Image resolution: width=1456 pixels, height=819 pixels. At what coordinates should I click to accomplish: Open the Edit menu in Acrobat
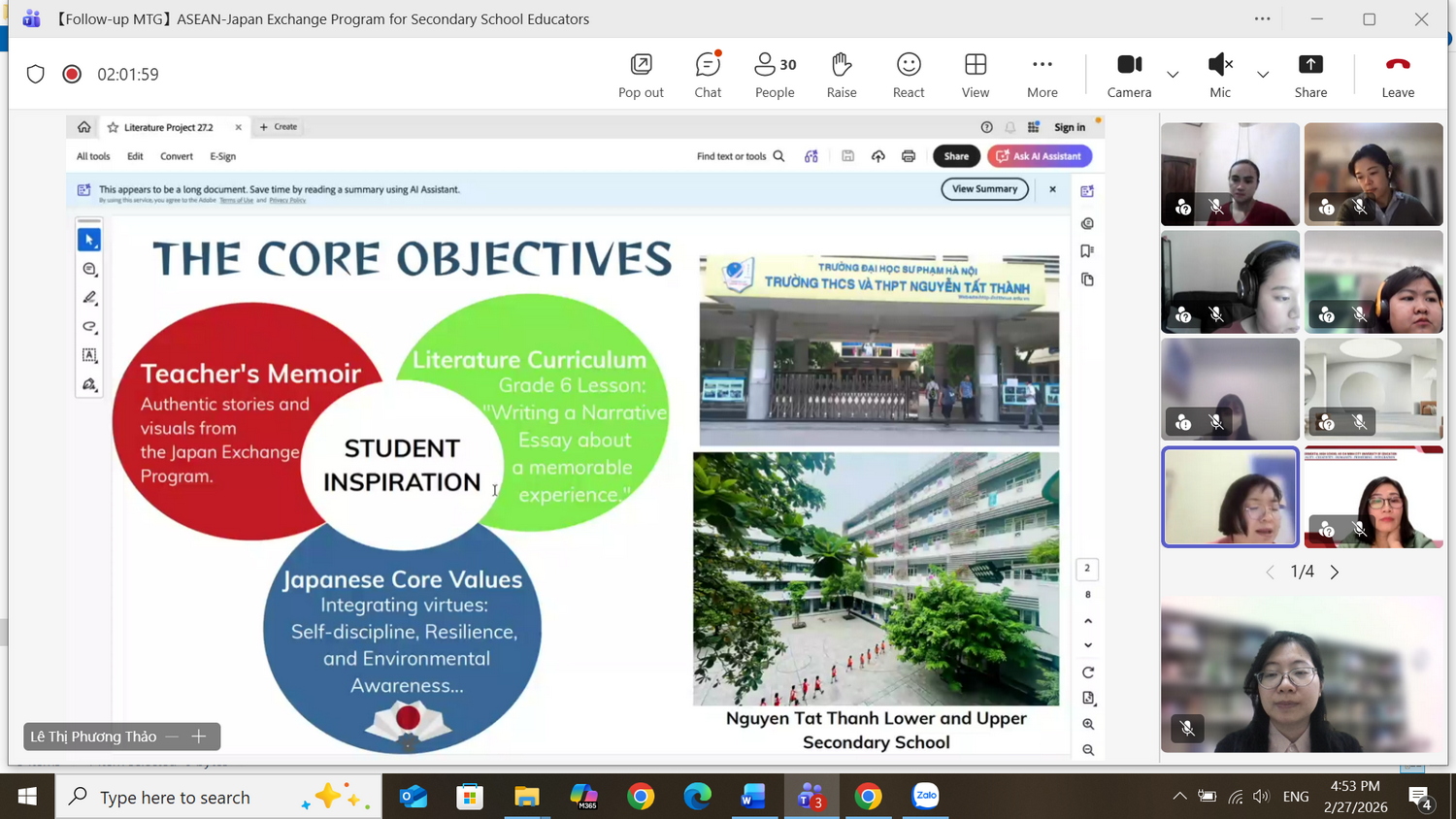135,156
